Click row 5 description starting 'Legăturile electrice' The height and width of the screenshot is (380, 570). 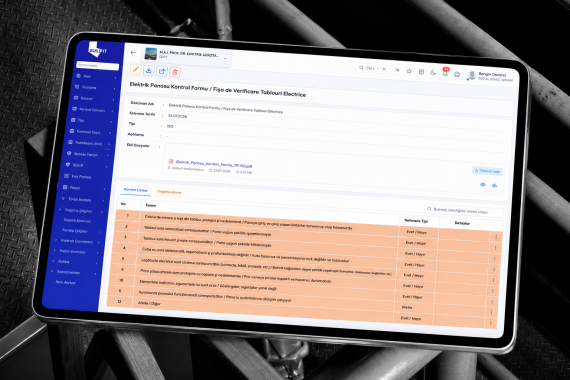[x=266, y=268]
